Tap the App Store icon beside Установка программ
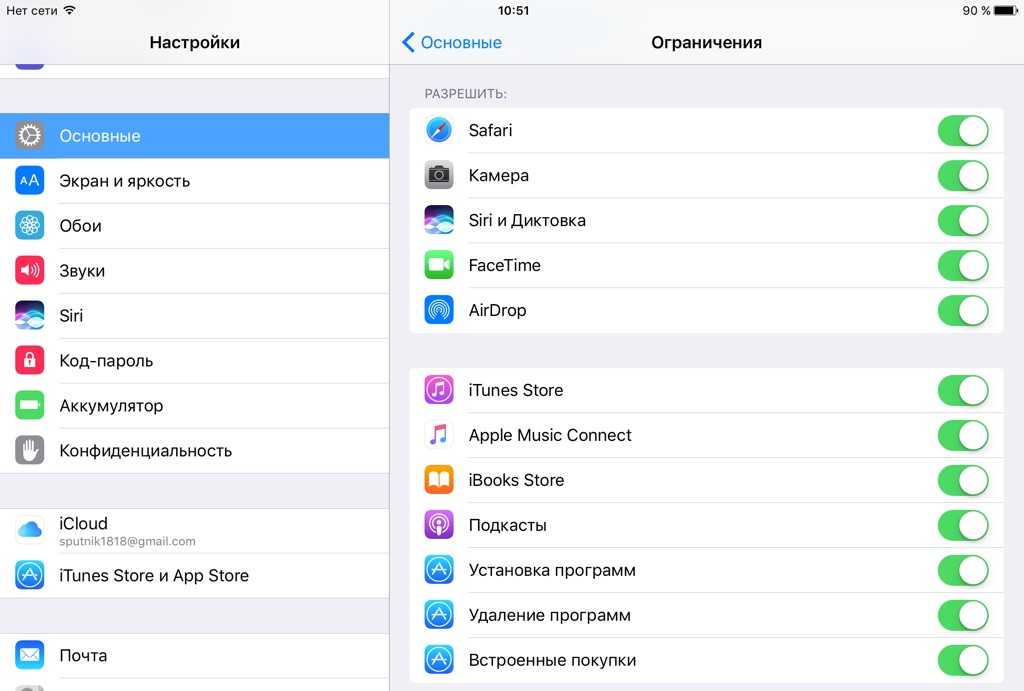Screen dimensions: 1024x691 point(439,570)
